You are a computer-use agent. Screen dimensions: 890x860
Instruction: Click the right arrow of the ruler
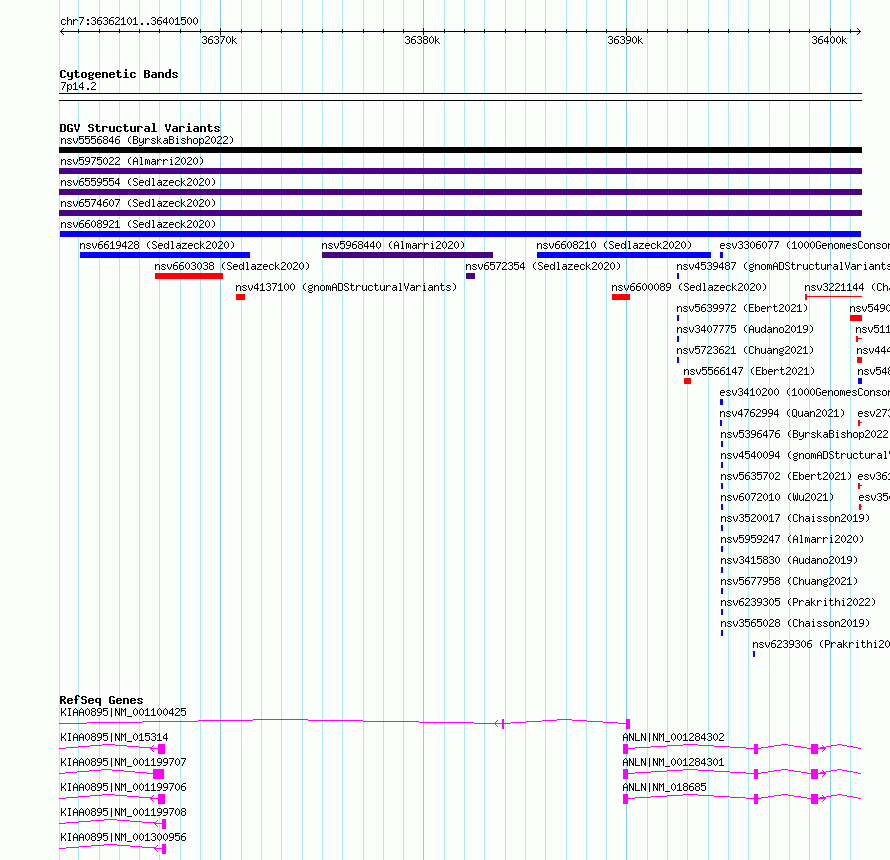coord(859,32)
